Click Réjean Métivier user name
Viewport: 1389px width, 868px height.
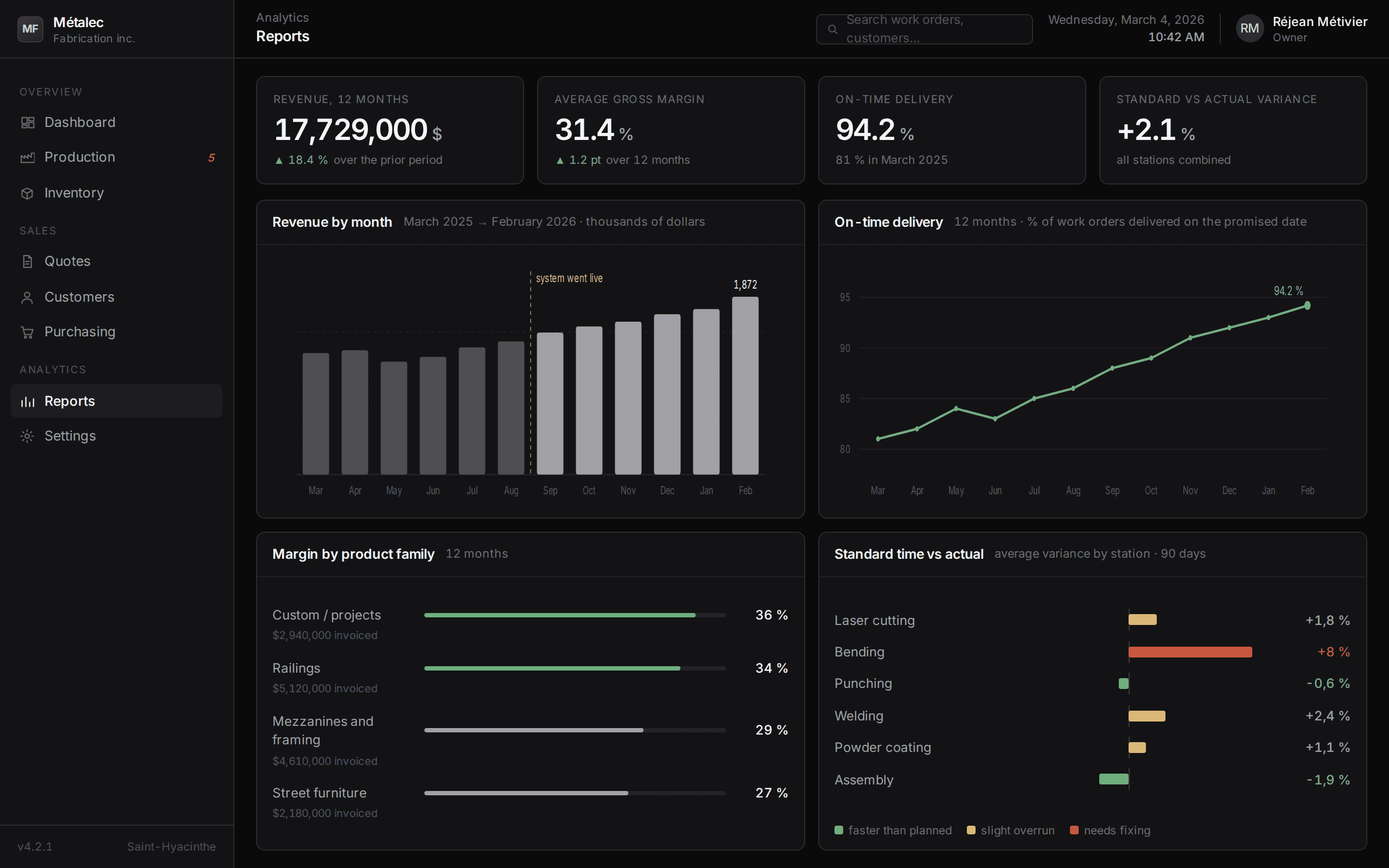pos(1320,21)
